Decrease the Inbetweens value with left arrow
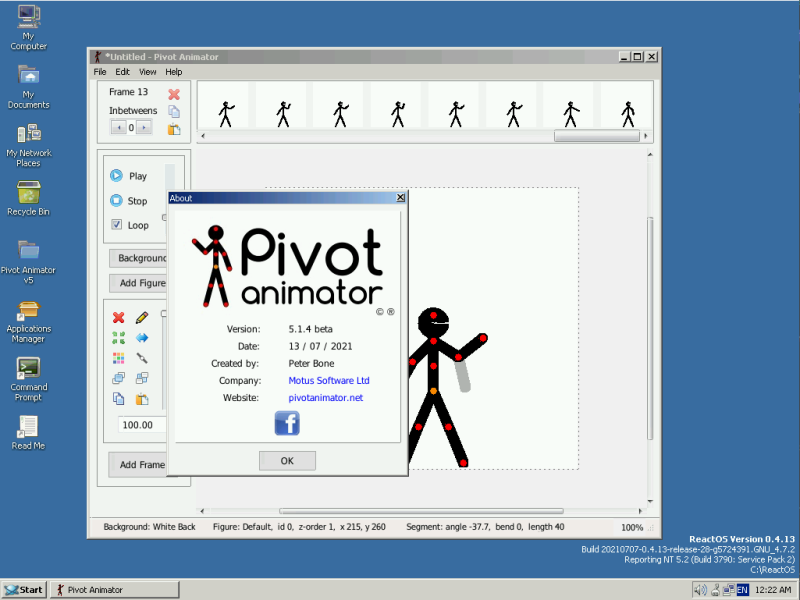Image resolution: width=800 pixels, height=600 pixels. pyautogui.click(x=119, y=128)
